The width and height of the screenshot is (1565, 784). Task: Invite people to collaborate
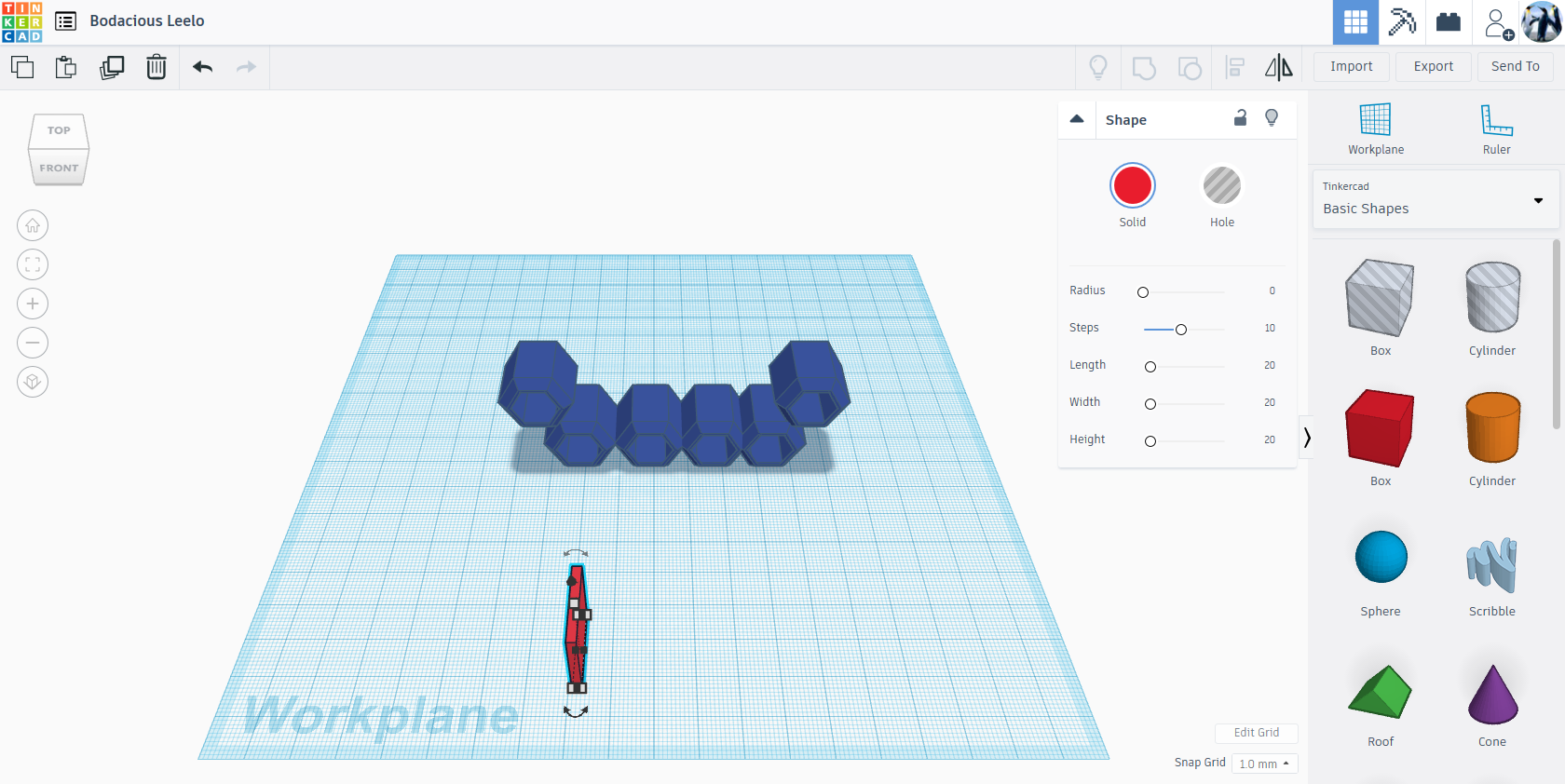(x=1497, y=23)
